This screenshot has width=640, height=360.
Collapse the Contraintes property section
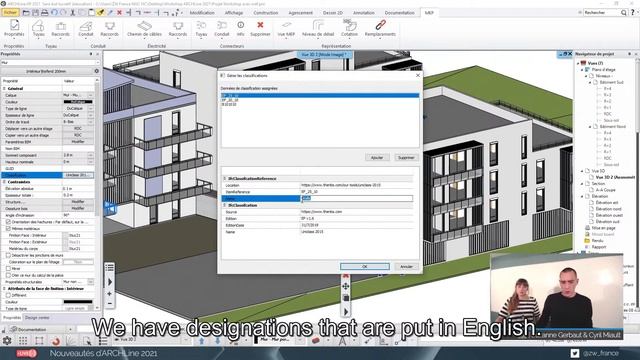click(x=4, y=182)
